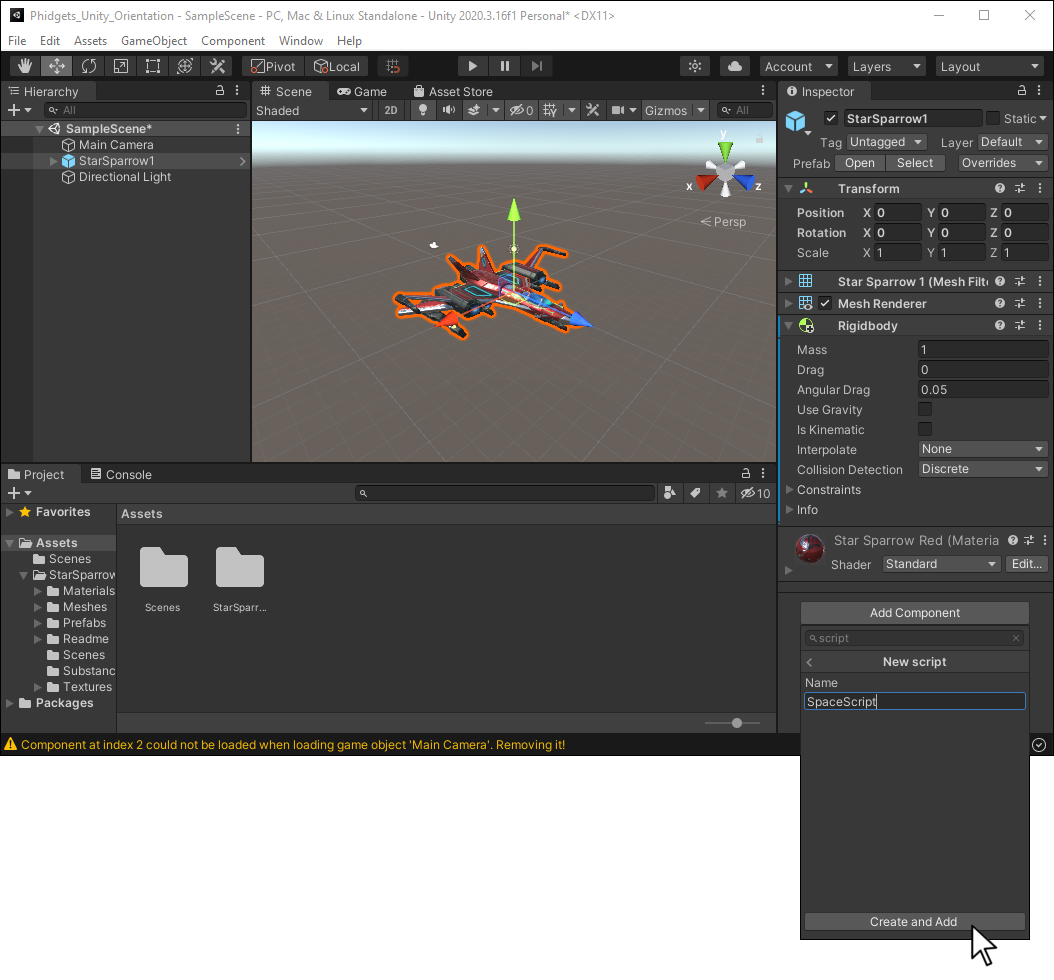Screen dimensions: 1054x980
Task: Select the Rect tool
Action: tap(153, 66)
